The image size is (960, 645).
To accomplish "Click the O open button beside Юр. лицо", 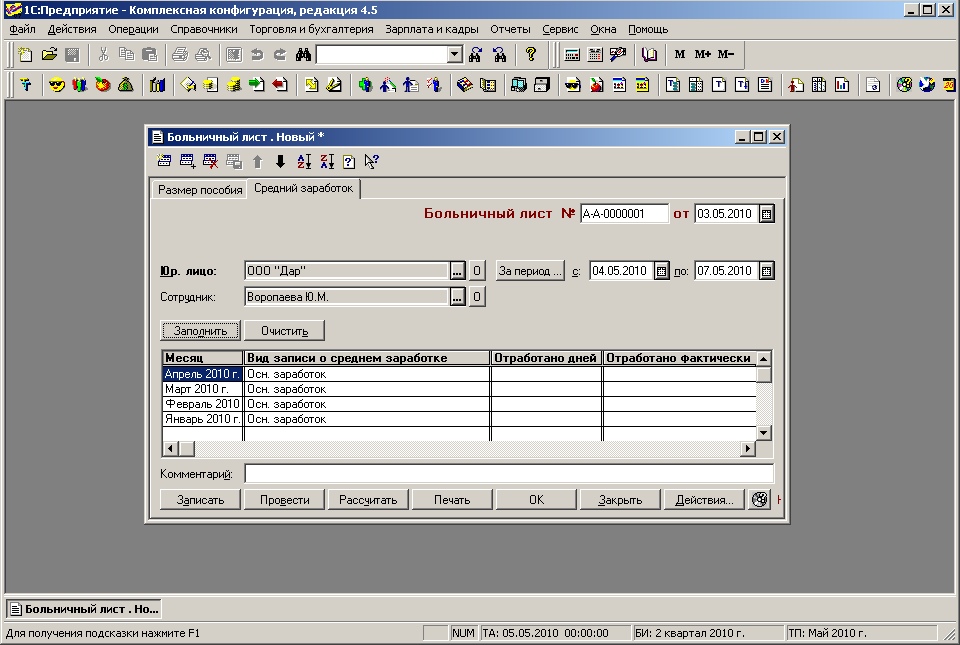I will [477, 271].
